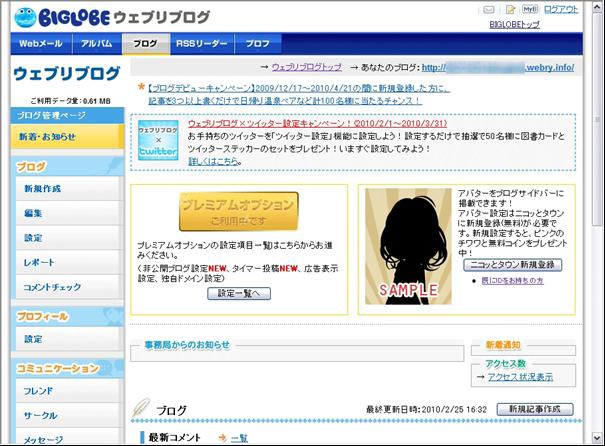Click the ウェブリブログ × twitter campaign image
605x446 pixels.
click(x=158, y=140)
